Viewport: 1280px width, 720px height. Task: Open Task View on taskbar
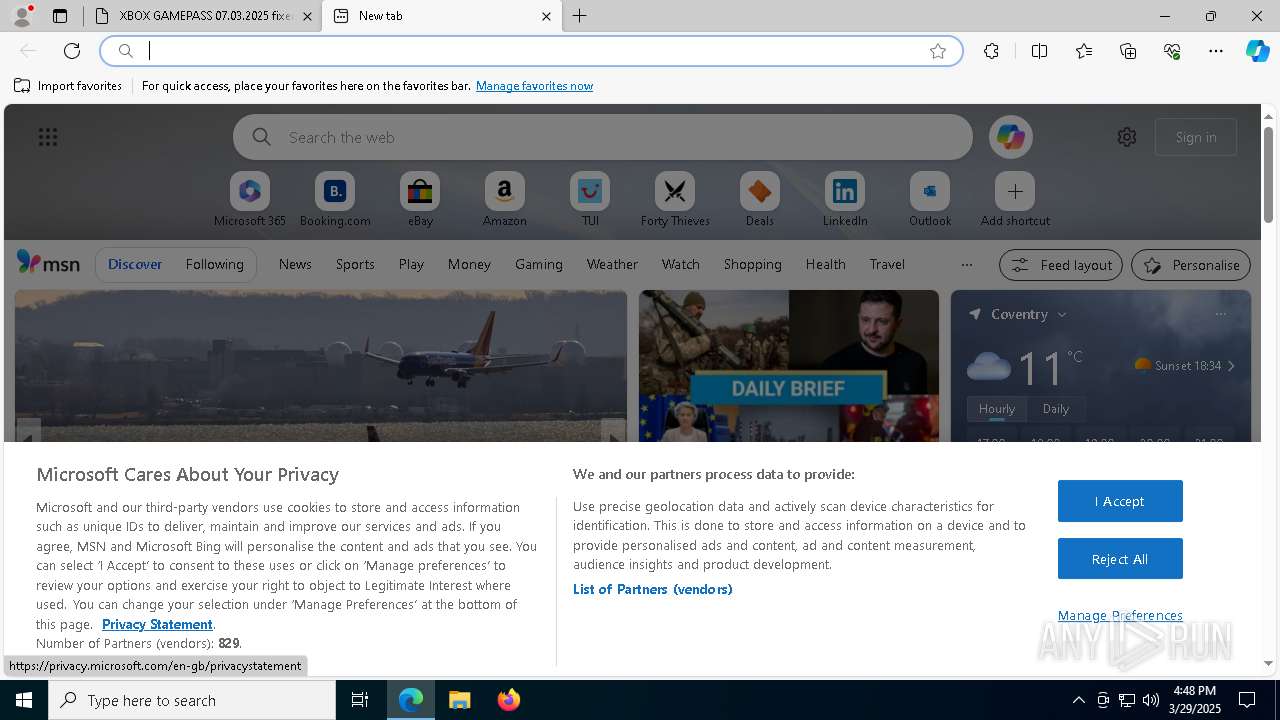(360, 700)
